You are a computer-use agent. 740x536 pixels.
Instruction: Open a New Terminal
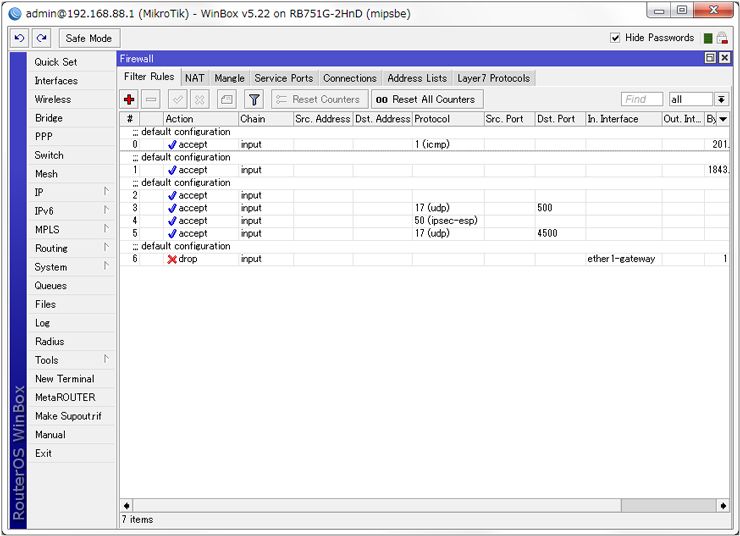(x=72, y=379)
